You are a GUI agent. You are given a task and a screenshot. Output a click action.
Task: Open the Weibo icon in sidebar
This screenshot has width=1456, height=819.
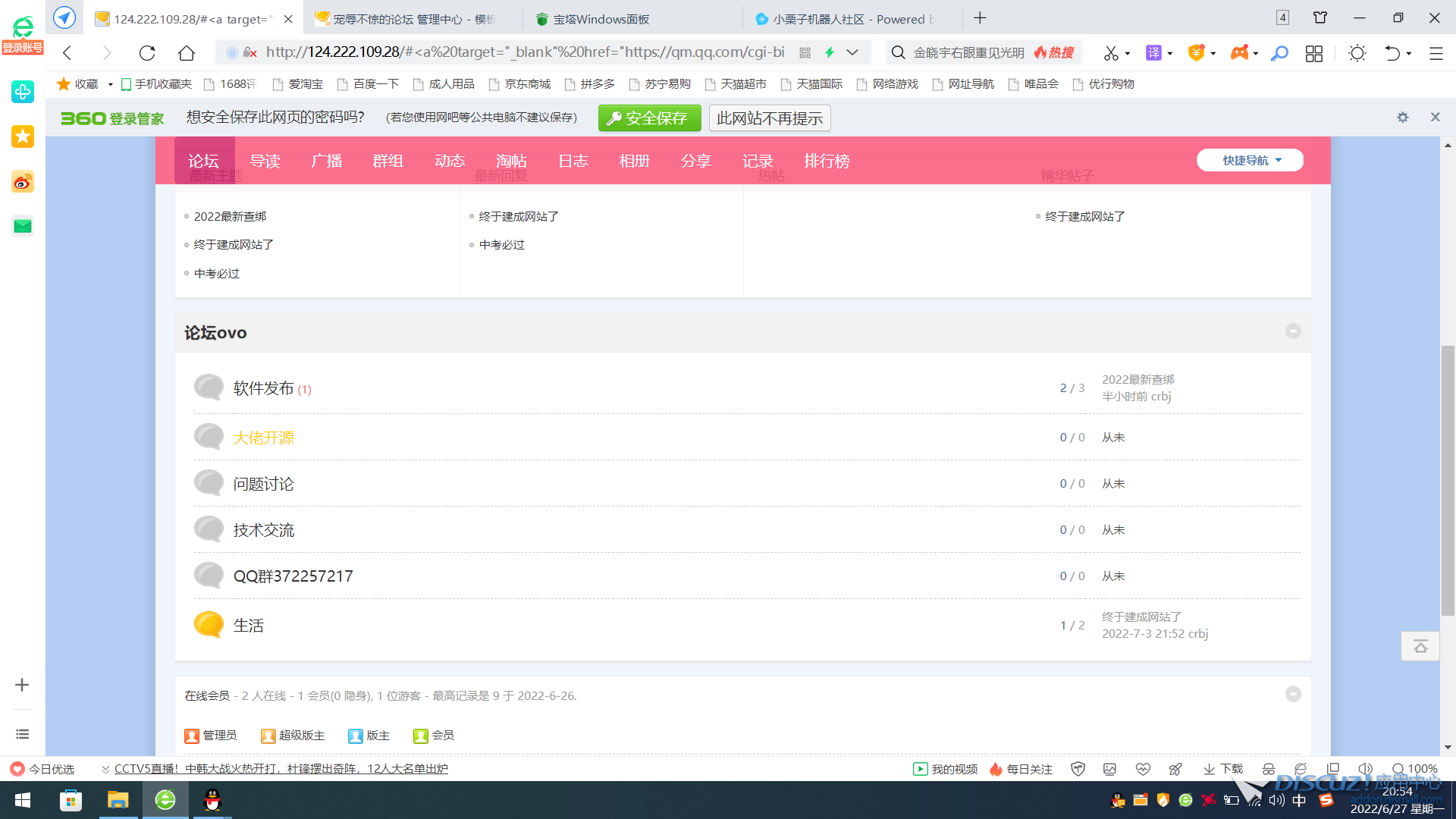point(23,182)
